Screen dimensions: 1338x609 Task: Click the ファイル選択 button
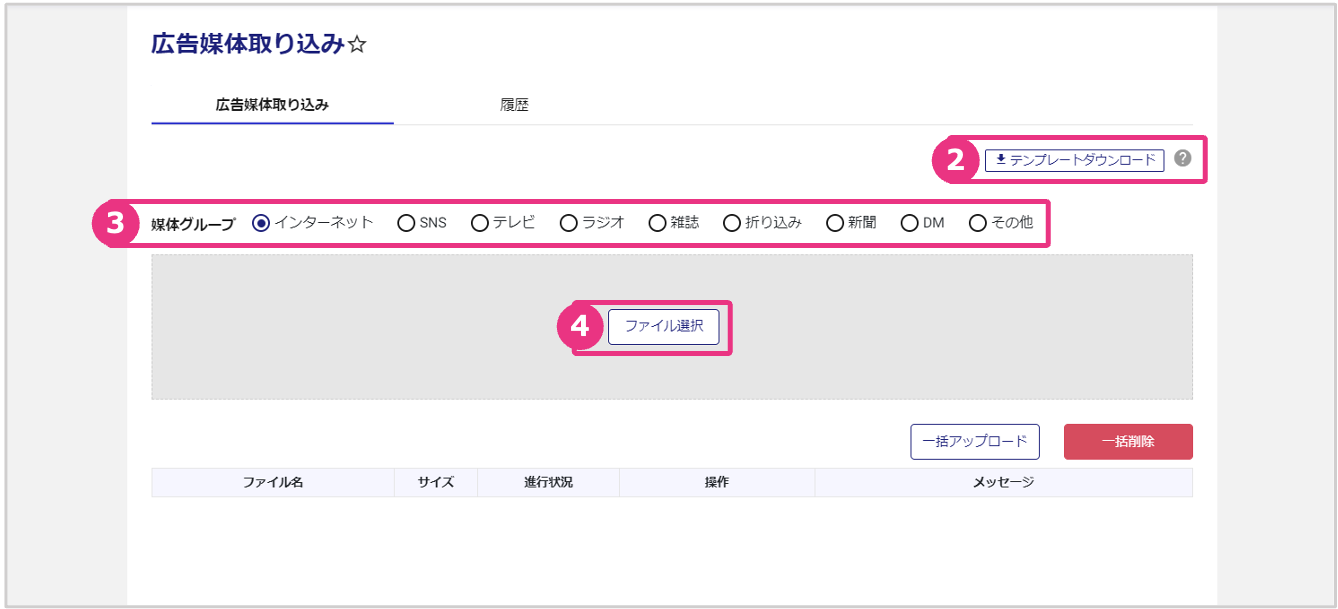tap(663, 326)
